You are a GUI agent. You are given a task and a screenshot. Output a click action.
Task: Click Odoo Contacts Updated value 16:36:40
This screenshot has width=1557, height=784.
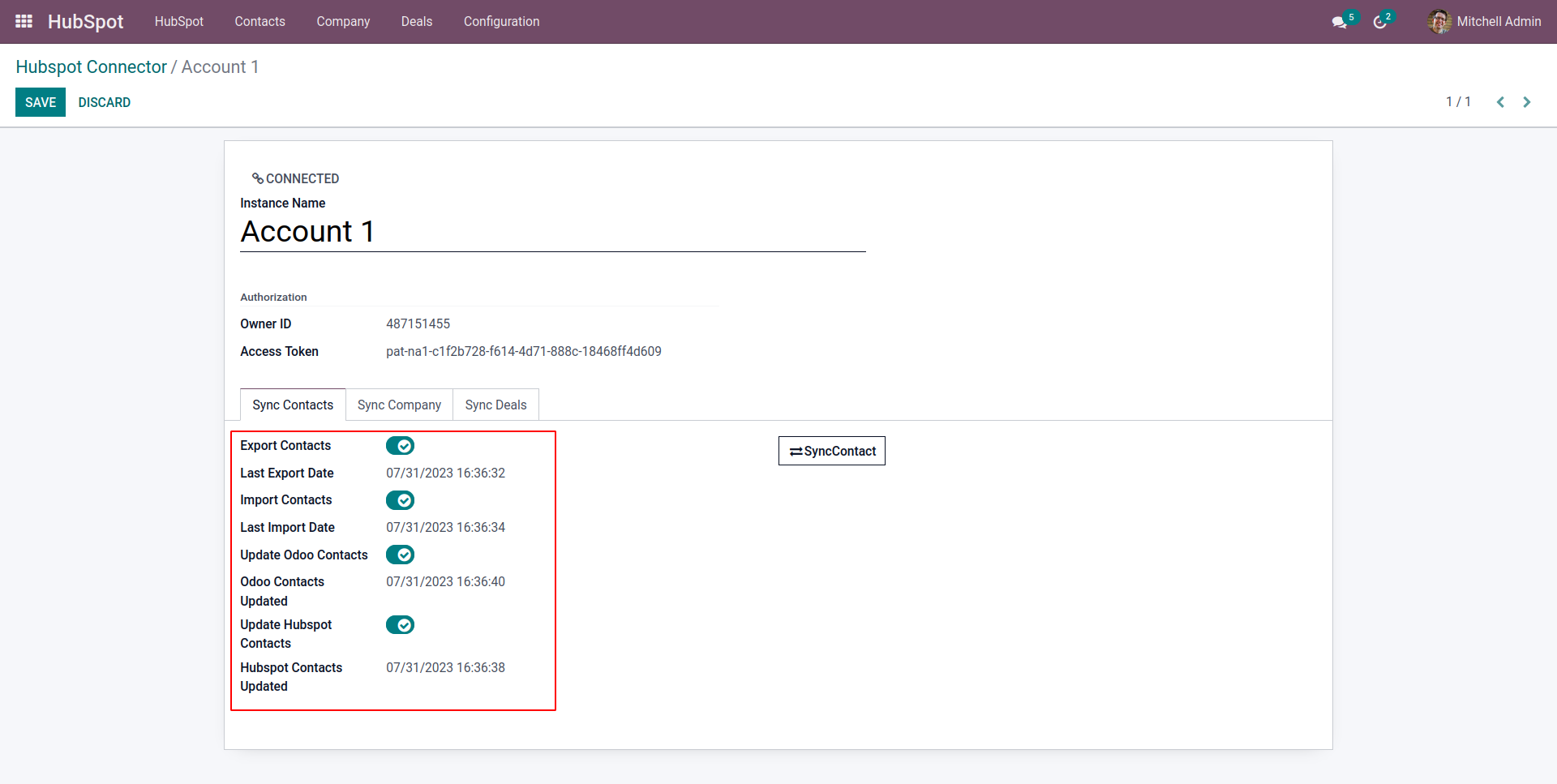[446, 582]
